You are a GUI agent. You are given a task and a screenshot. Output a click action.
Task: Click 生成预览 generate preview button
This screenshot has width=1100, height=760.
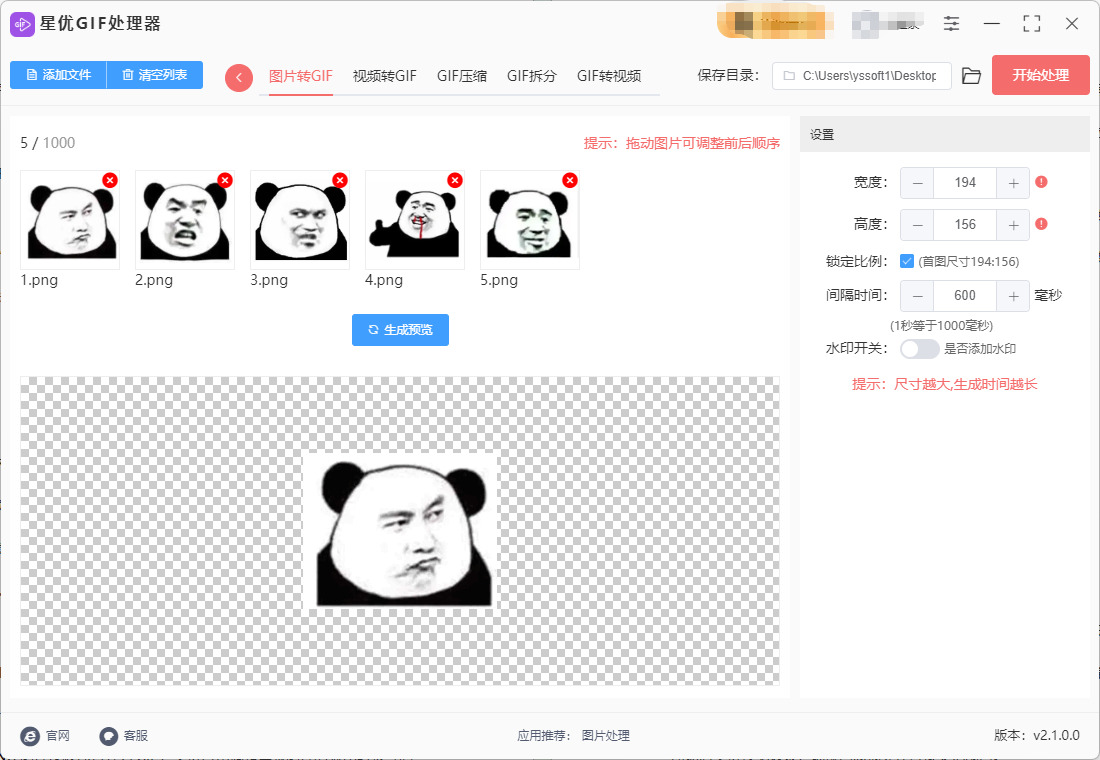tap(401, 330)
